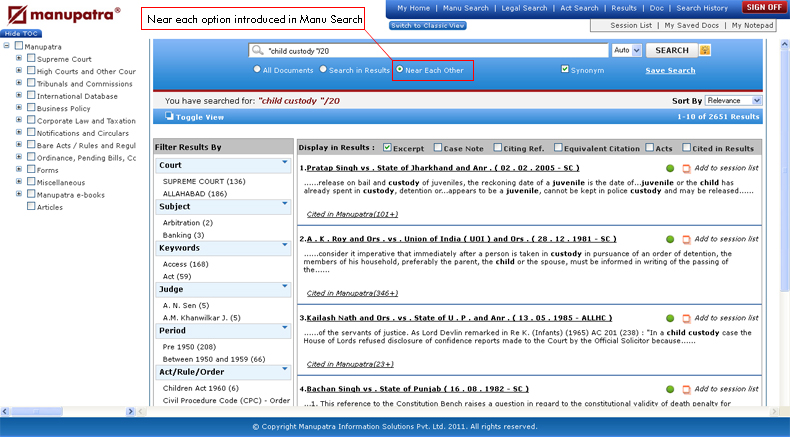Open Manu Search menu
The width and height of the screenshot is (790, 437).
[x=466, y=8]
